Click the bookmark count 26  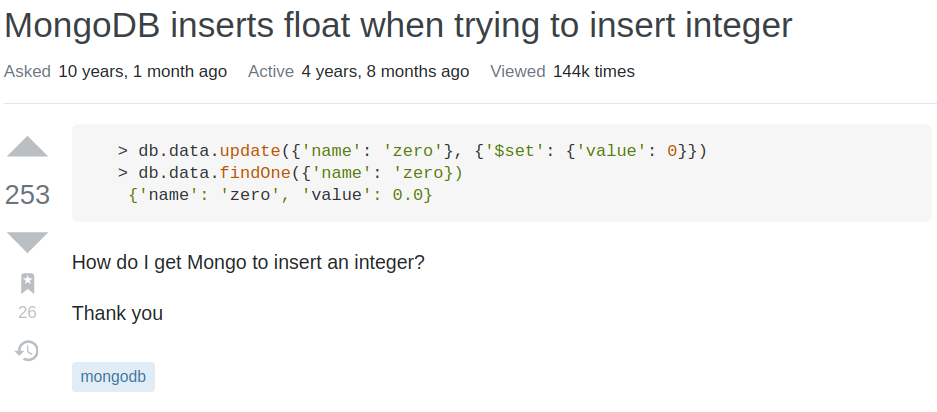coord(27,312)
